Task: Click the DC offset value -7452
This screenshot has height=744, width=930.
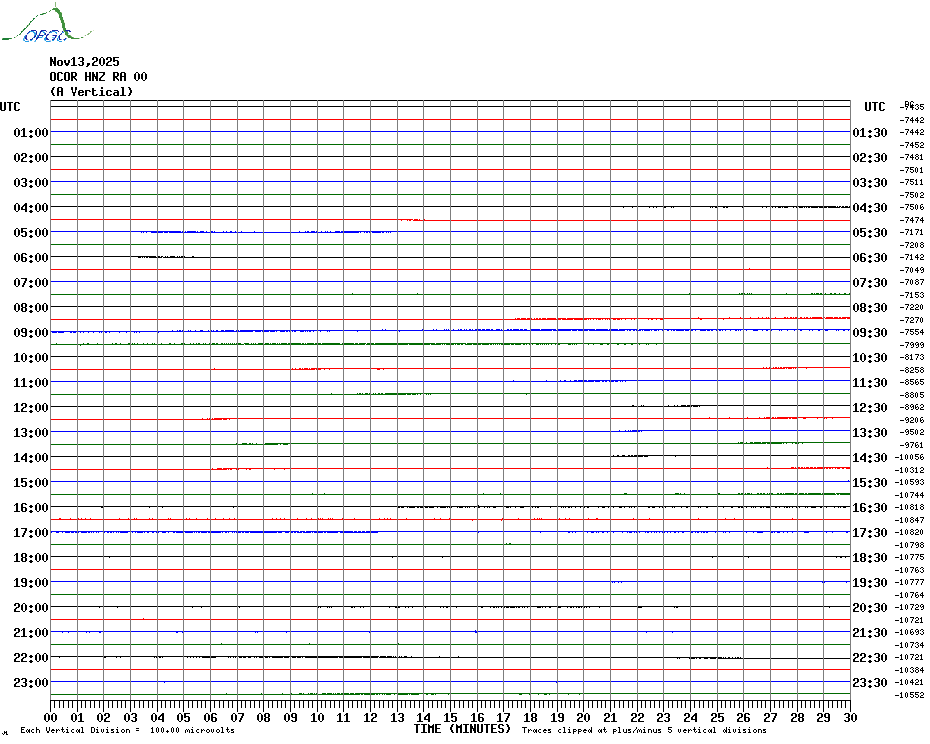Action: (x=912, y=145)
